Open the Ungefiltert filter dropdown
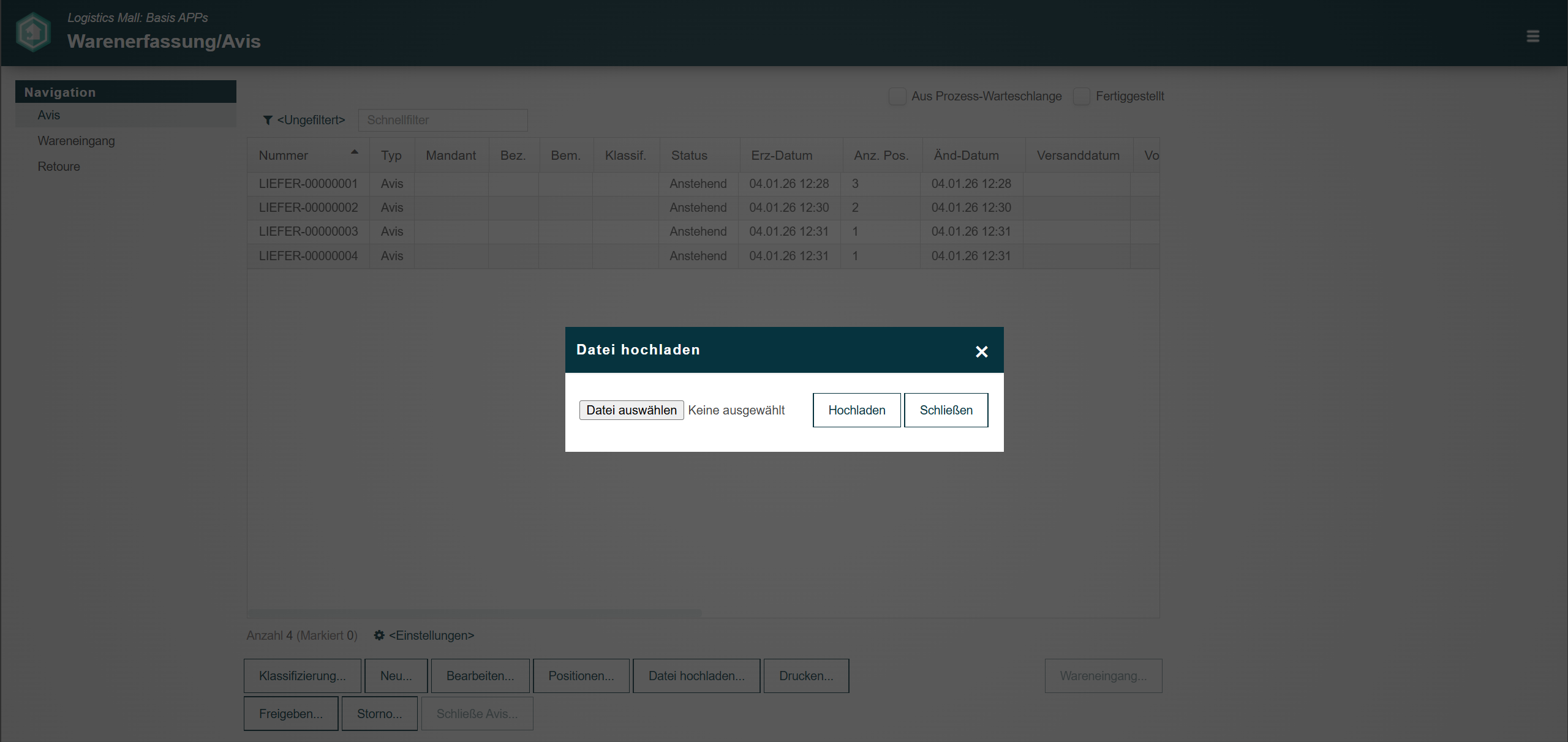This screenshot has width=1568, height=742. point(311,121)
